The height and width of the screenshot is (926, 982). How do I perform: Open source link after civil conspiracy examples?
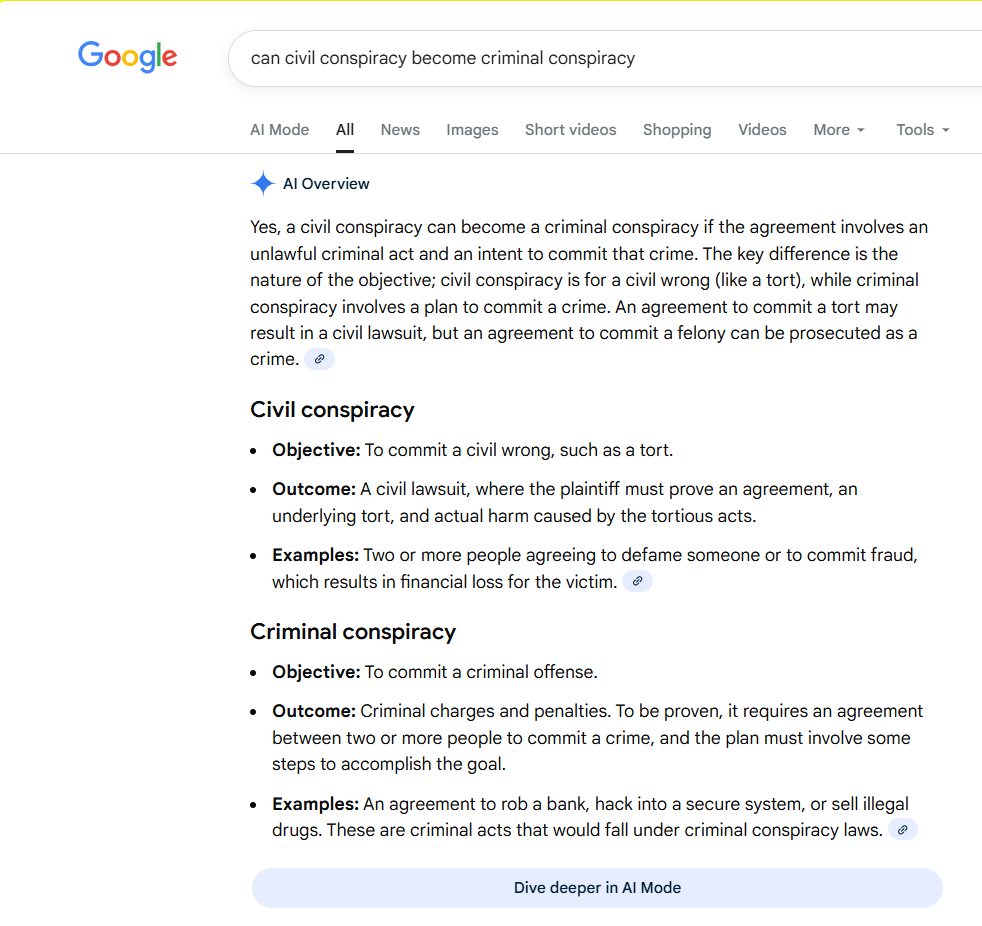[637, 581]
